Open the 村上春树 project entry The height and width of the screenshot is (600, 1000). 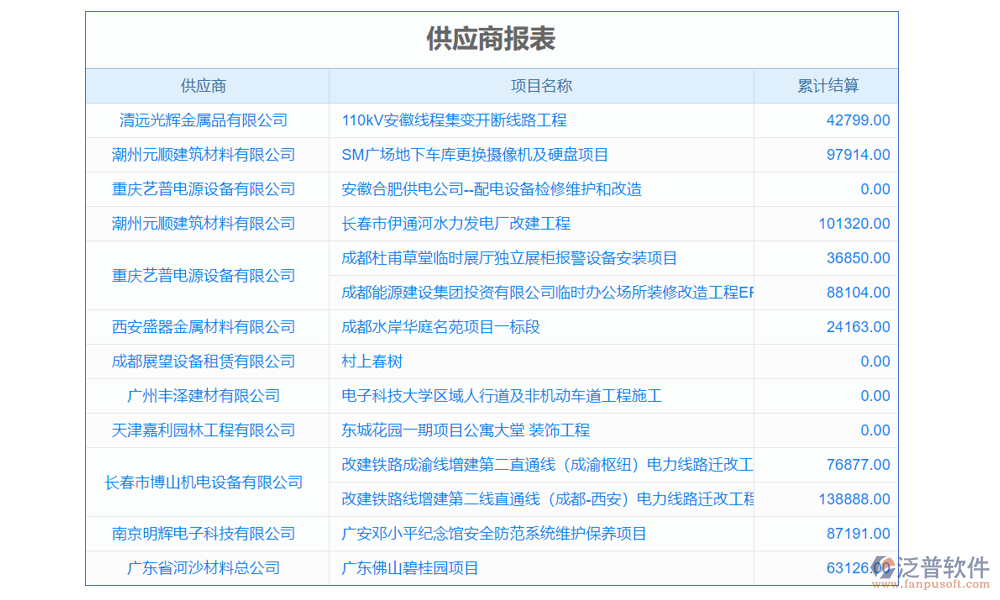click(372, 361)
